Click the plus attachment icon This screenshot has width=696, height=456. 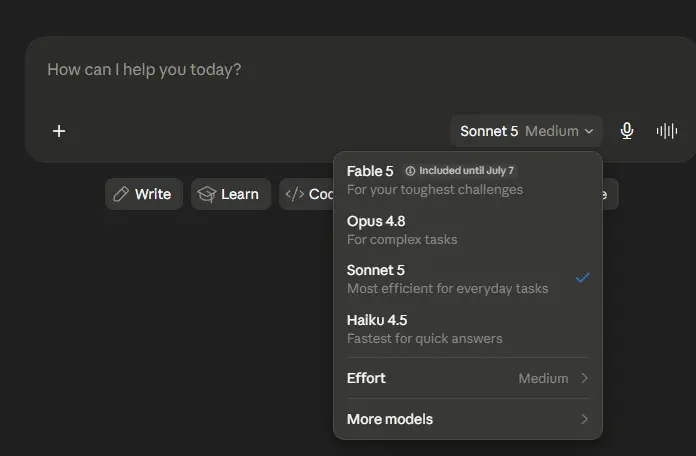59,131
